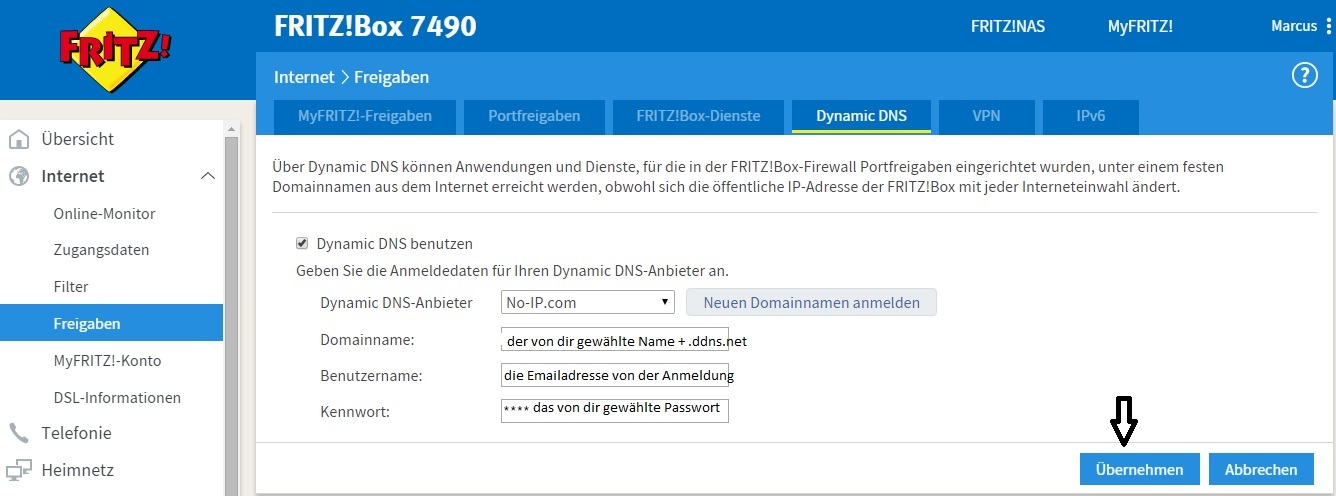Click the Domainname input field
This screenshot has height=496, width=1336.
[615, 341]
